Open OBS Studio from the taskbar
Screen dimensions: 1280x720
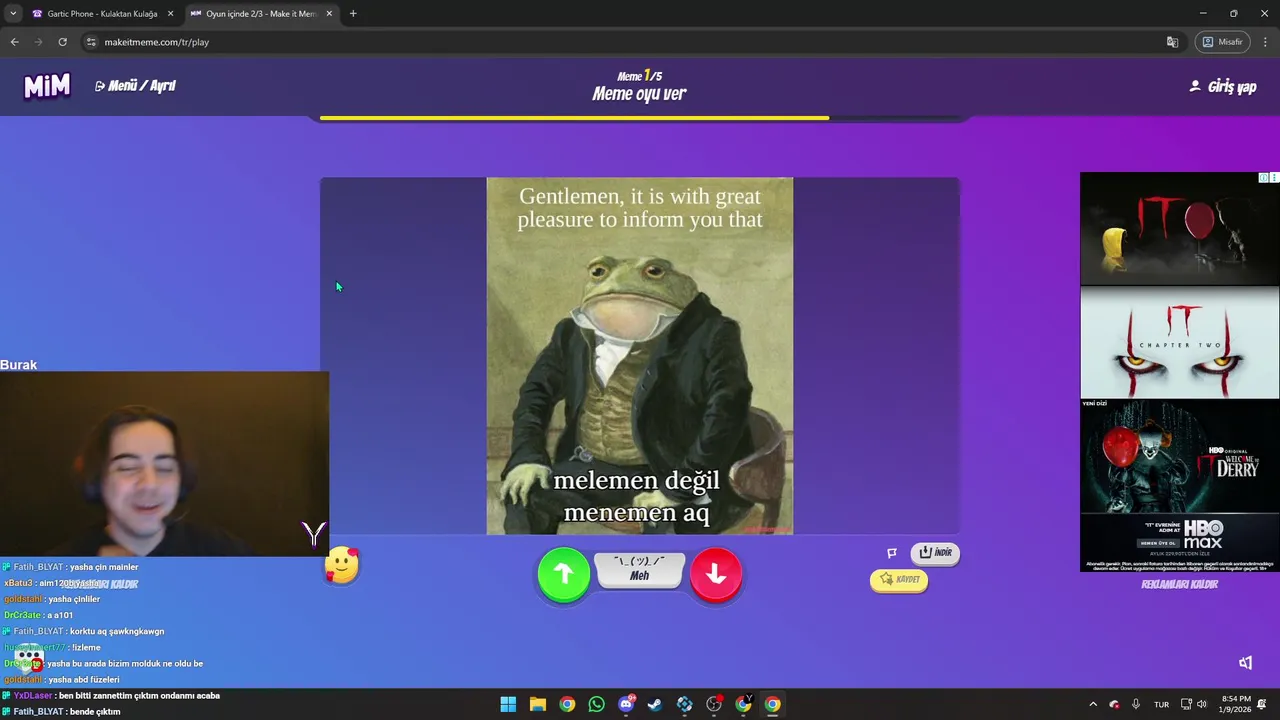714,704
